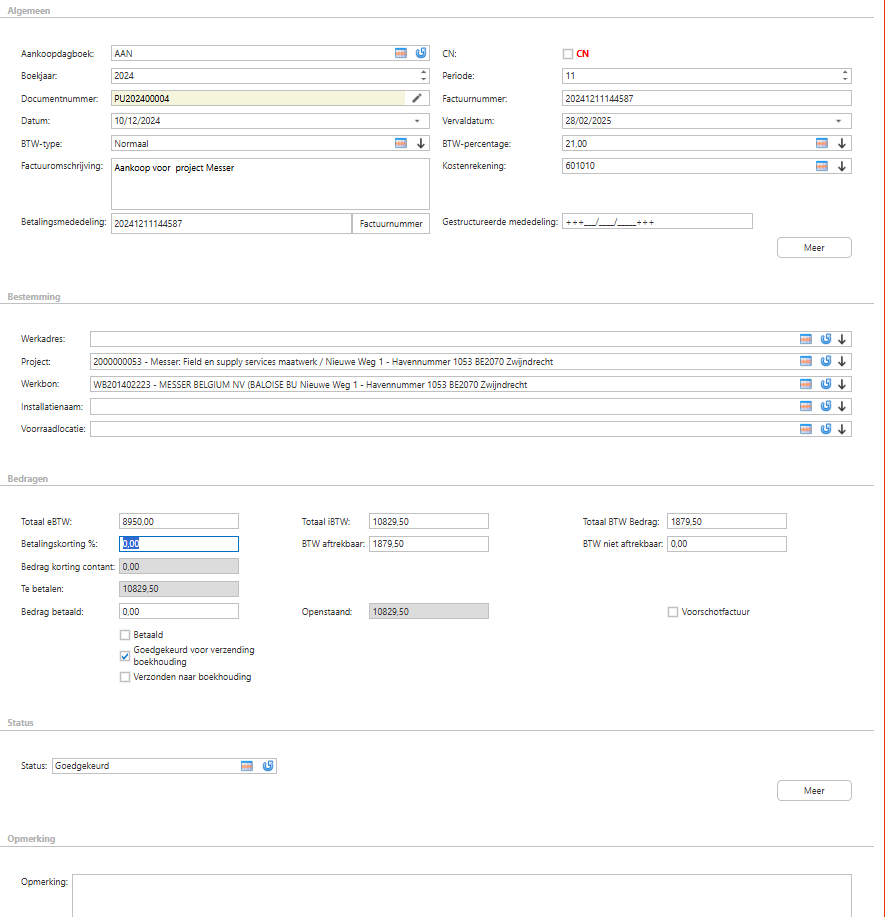Click the Factuurnummer input field

pyautogui.click(x=706, y=98)
